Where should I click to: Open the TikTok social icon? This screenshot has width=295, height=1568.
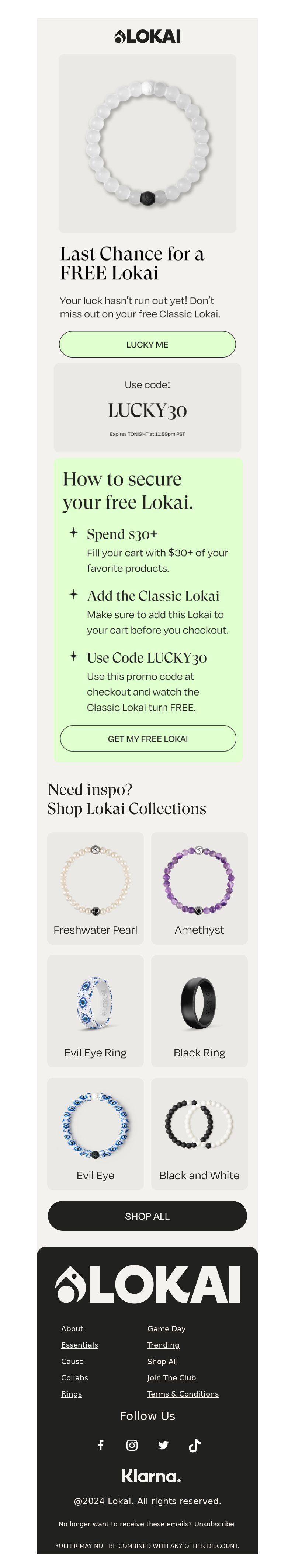click(194, 1445)
